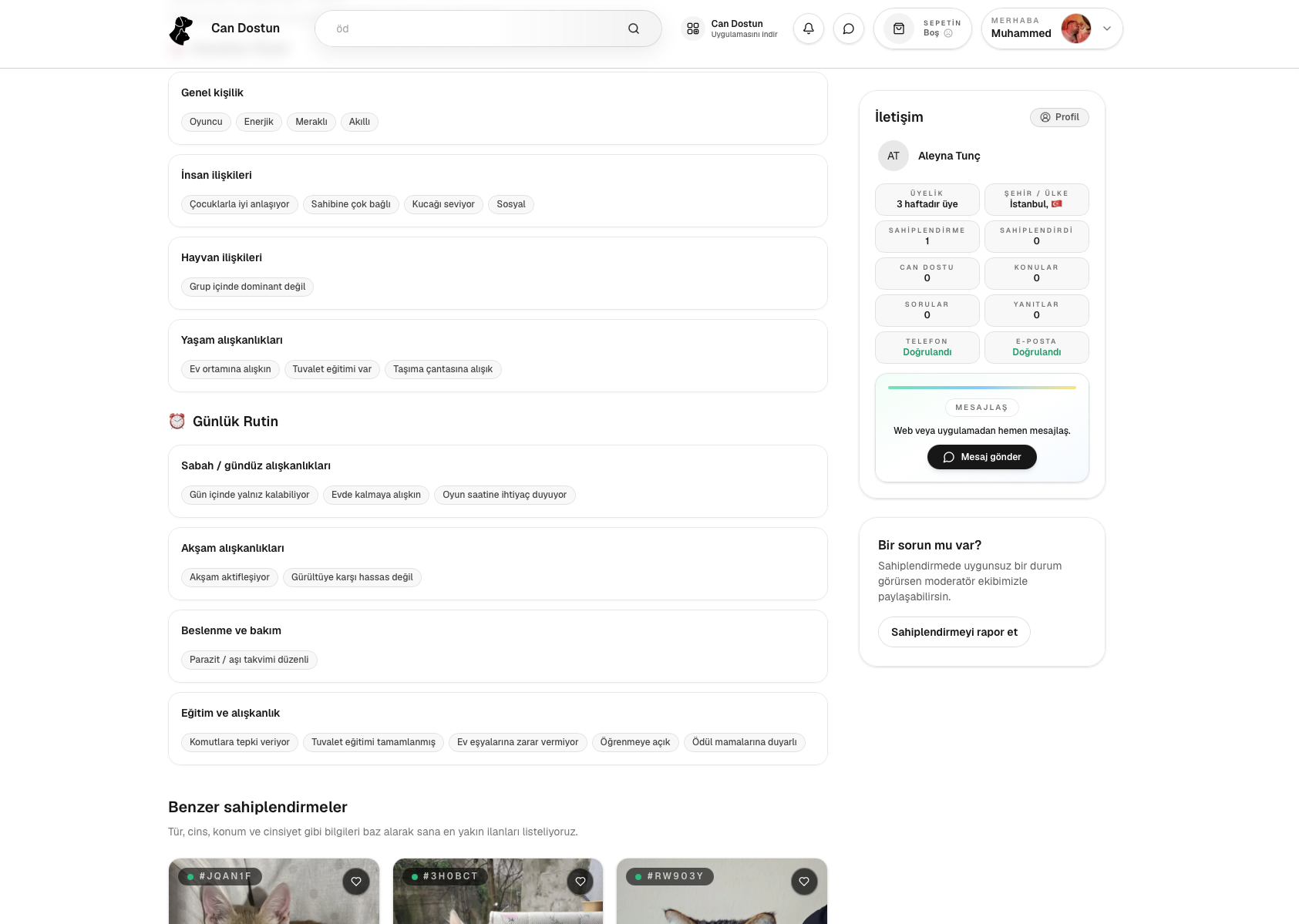Click the AT avatar of Aleyna Tunç
Image resolution: width=1299 pixels, height=924 pixels.
pos(893,156)
